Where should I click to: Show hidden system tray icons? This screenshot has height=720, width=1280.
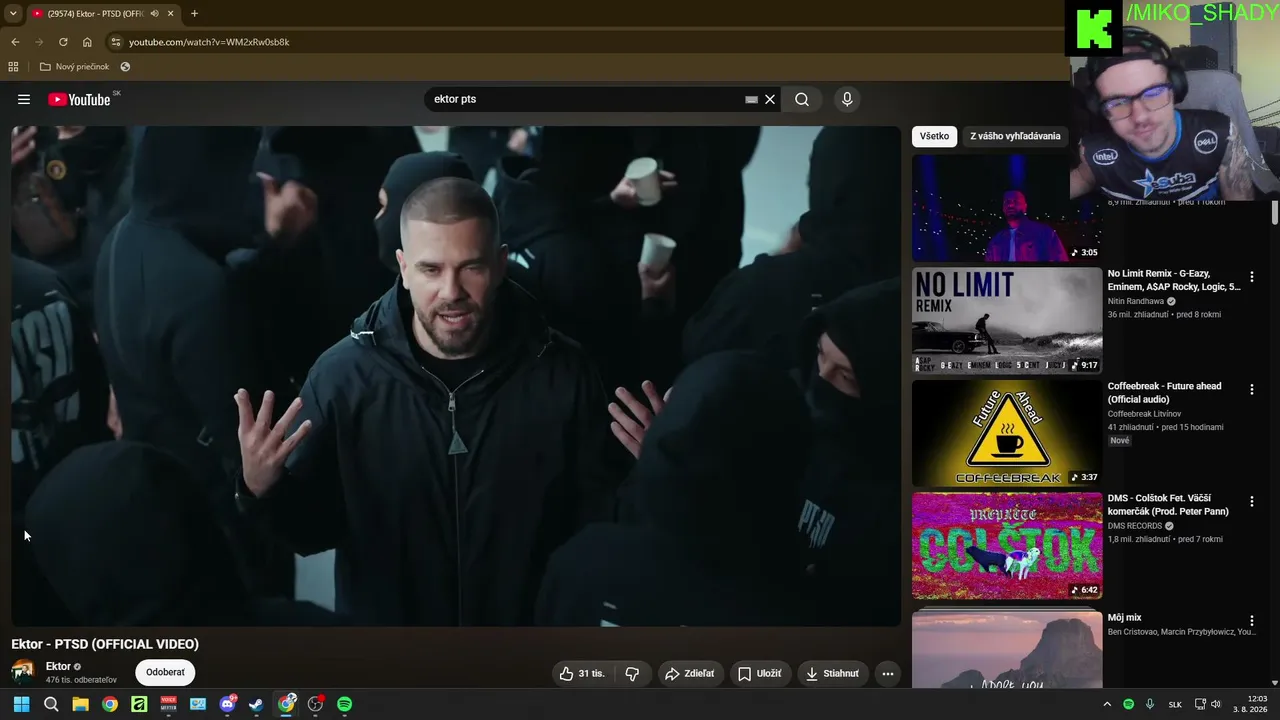[x=1107, y=704]
